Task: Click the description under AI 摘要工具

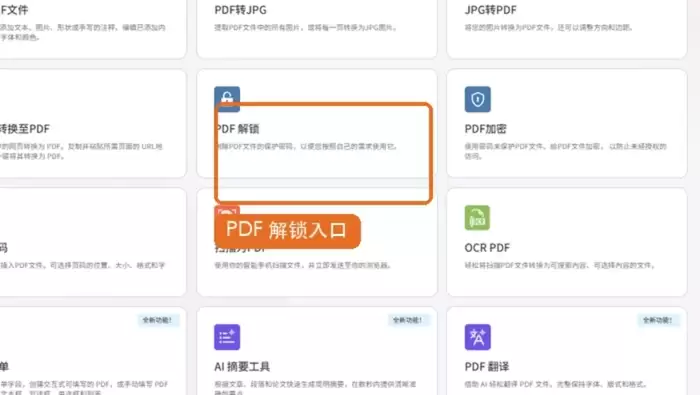Action: pyautogui.click(x=315, y=387)
